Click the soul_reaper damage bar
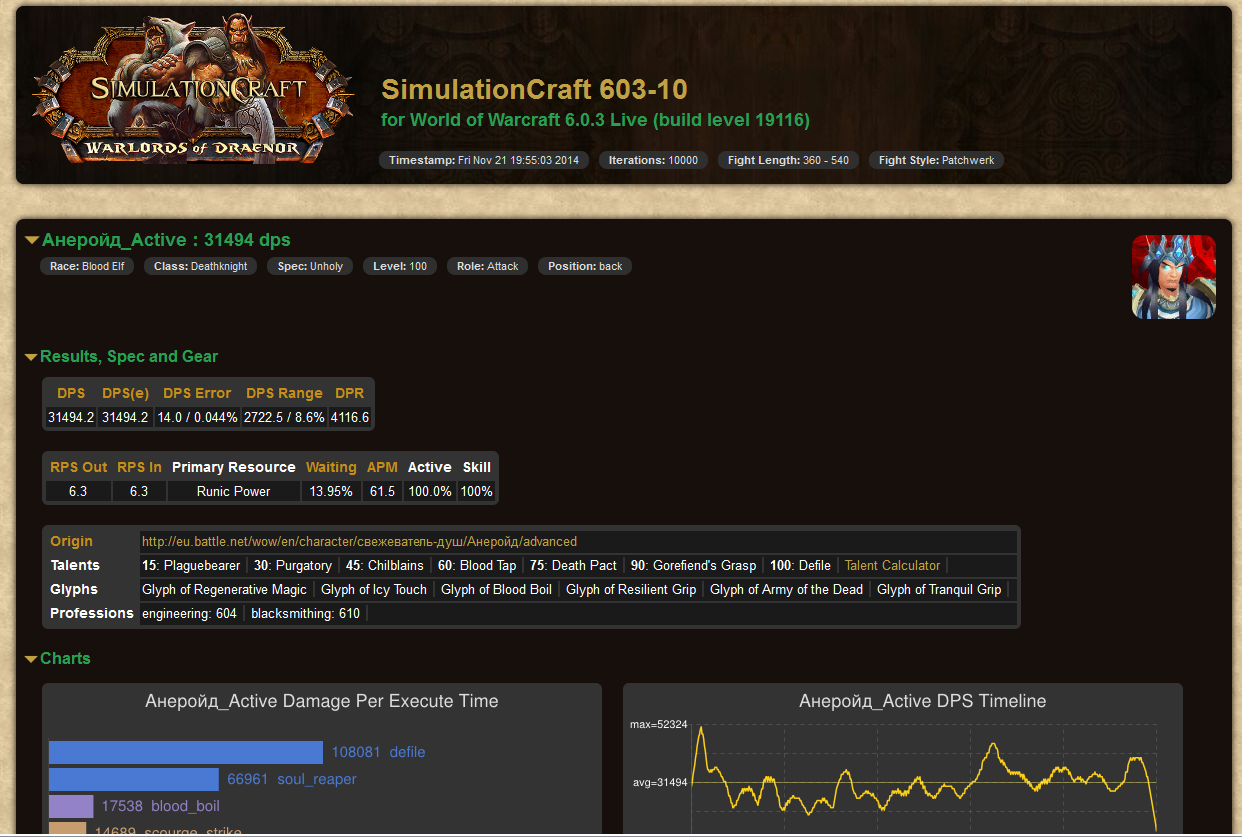1242x837 pixels. 133,779
